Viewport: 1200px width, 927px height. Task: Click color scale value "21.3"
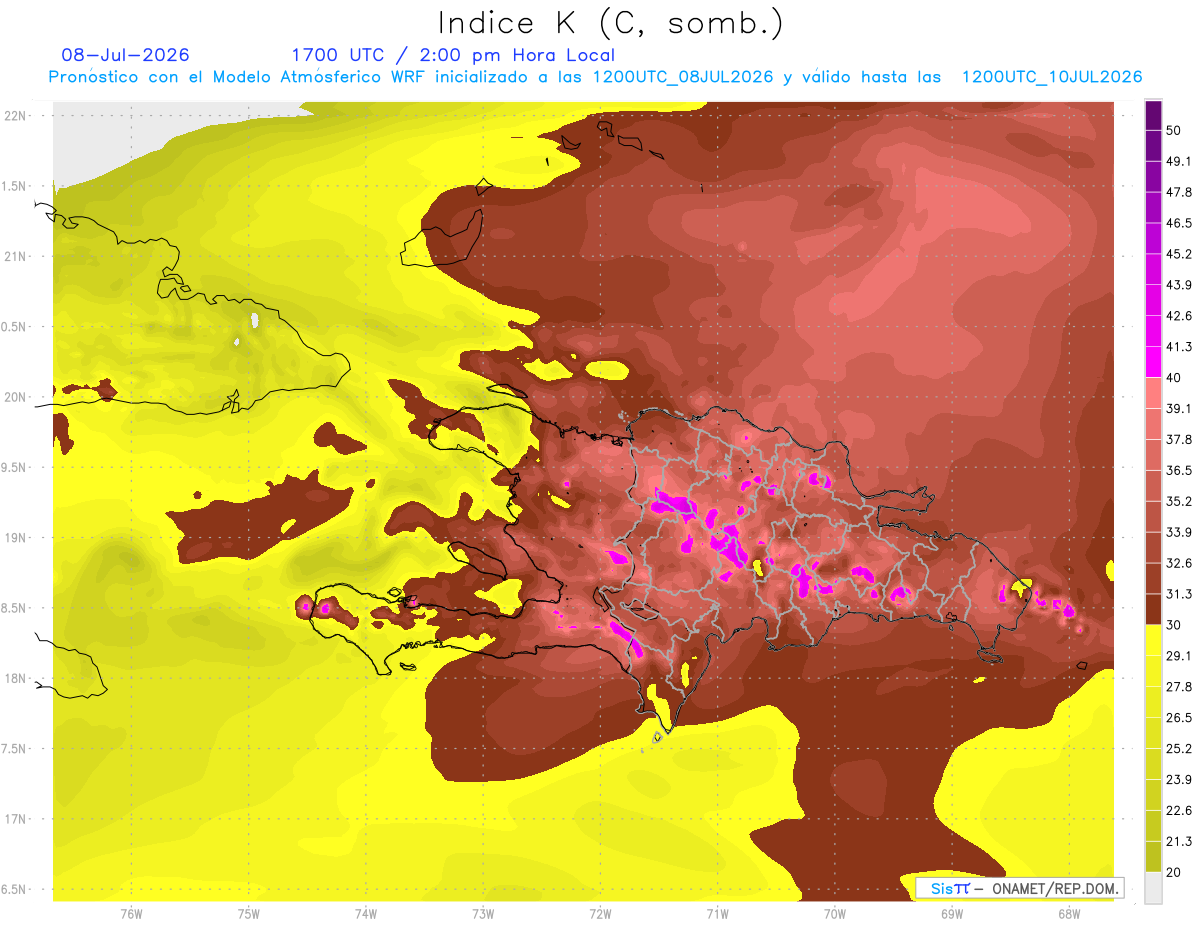click(x=1178, y=842)
